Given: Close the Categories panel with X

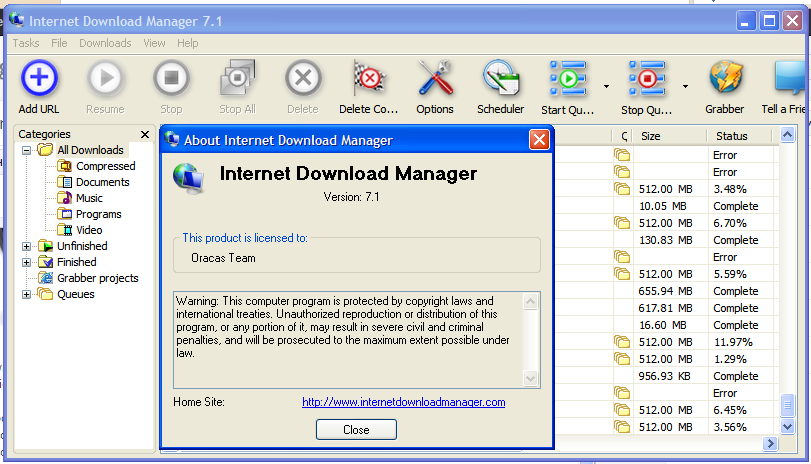Looking at the screenshot, I should point(145,134).
